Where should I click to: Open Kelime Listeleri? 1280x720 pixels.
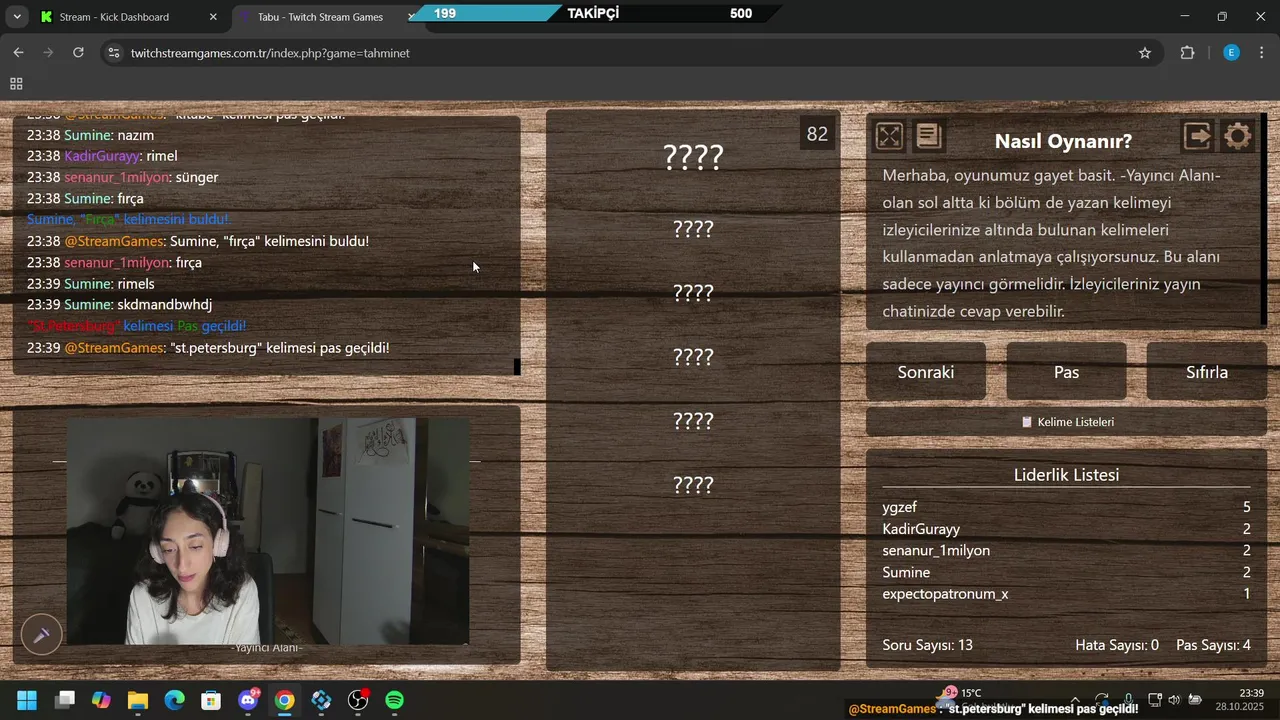coord(1066,422)
